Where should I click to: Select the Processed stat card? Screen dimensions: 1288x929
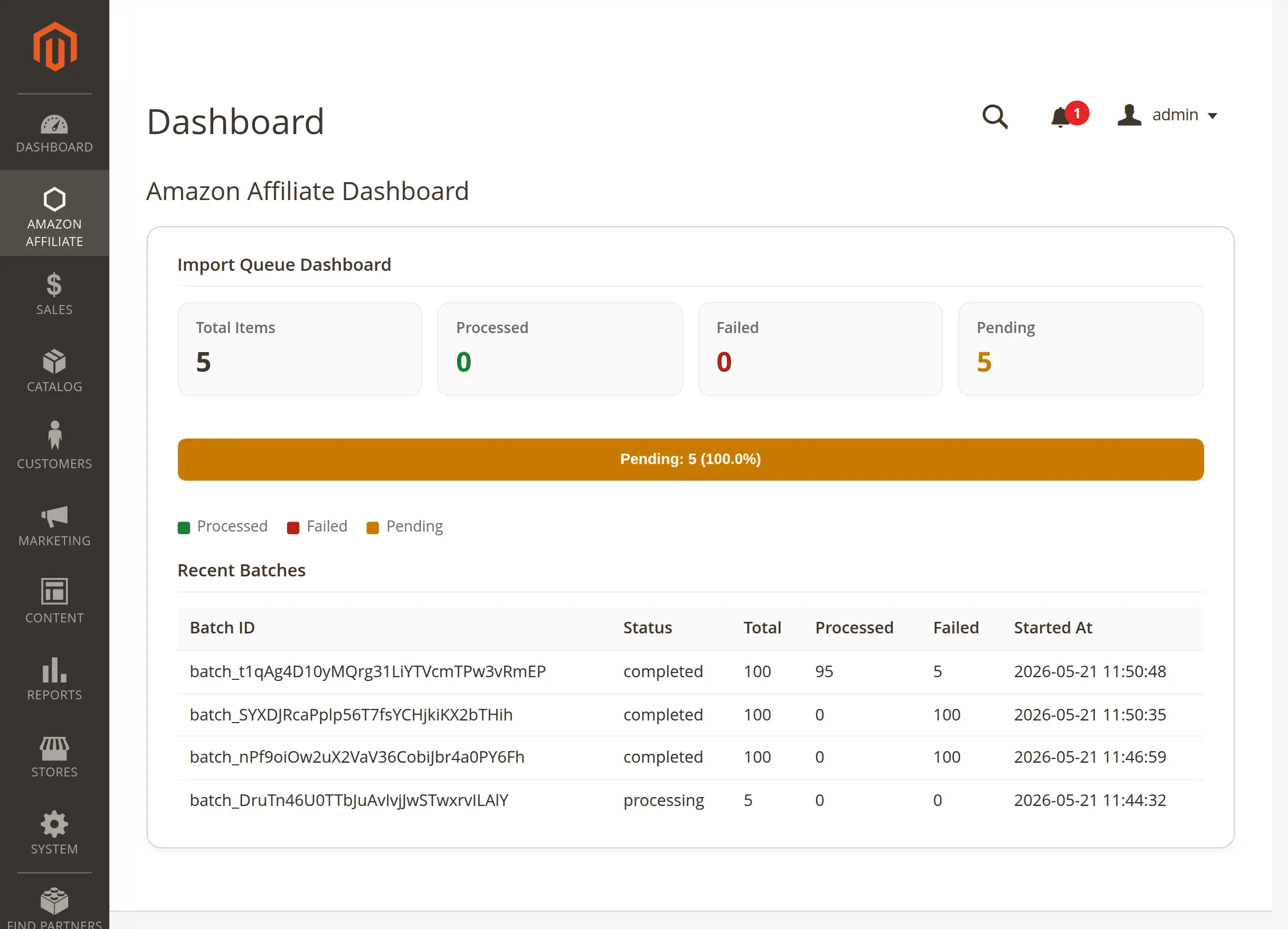tap(560, 349)
